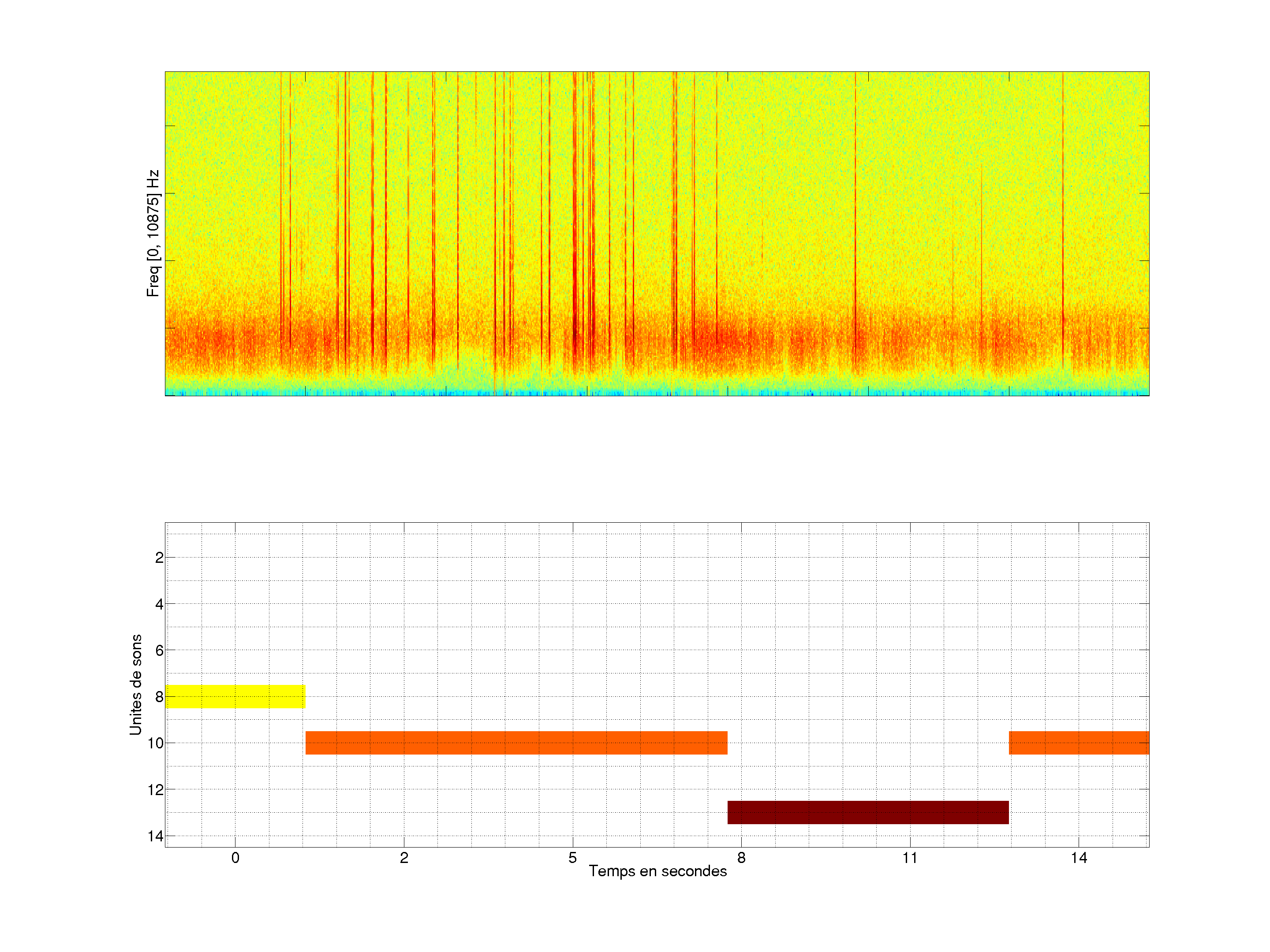
Task: Click y-axis tick label 4 on lower plot
Action: tap(159, 604)
